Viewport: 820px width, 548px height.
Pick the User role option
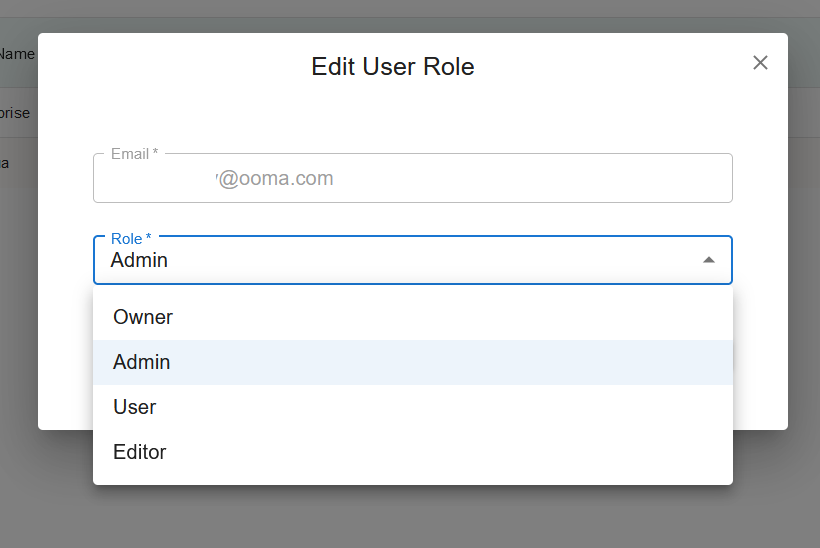click(135, 407)
